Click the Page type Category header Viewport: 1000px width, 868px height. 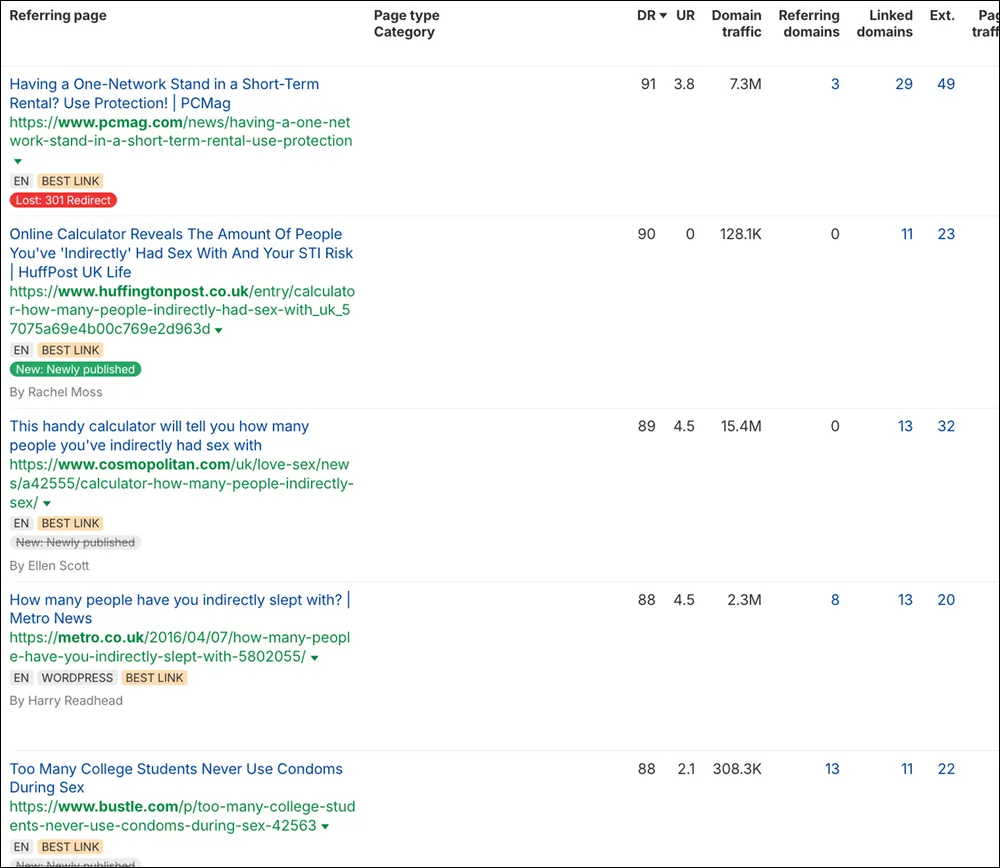(x=406, y=24)
